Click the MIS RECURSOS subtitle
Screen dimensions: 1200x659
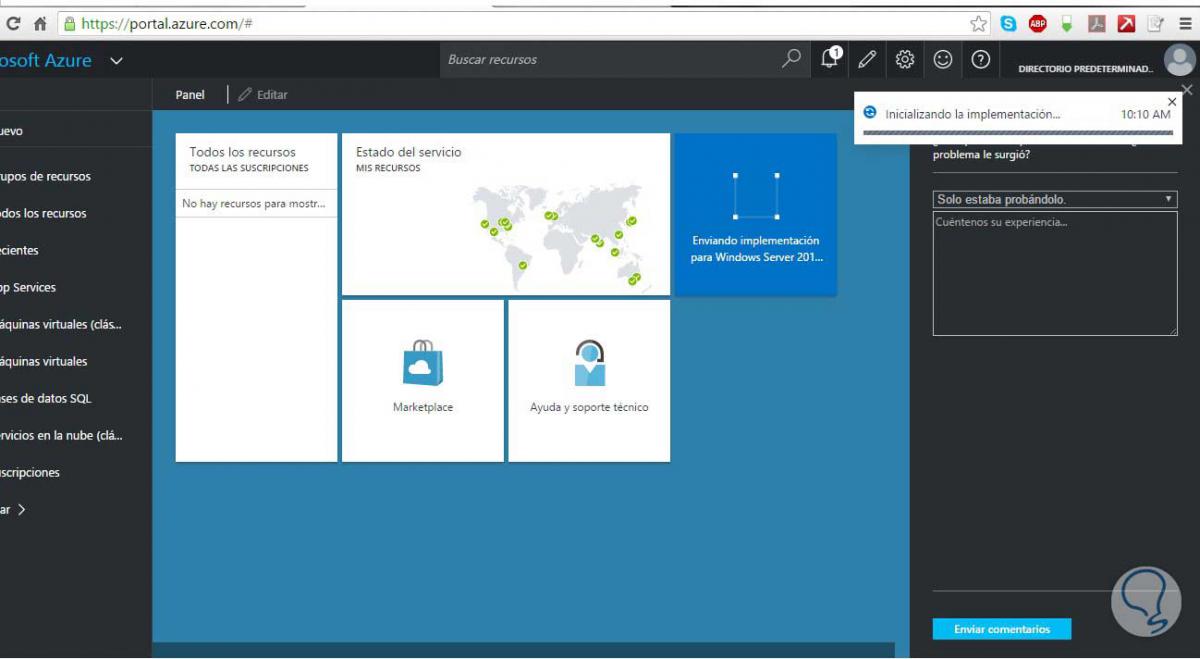388,168
